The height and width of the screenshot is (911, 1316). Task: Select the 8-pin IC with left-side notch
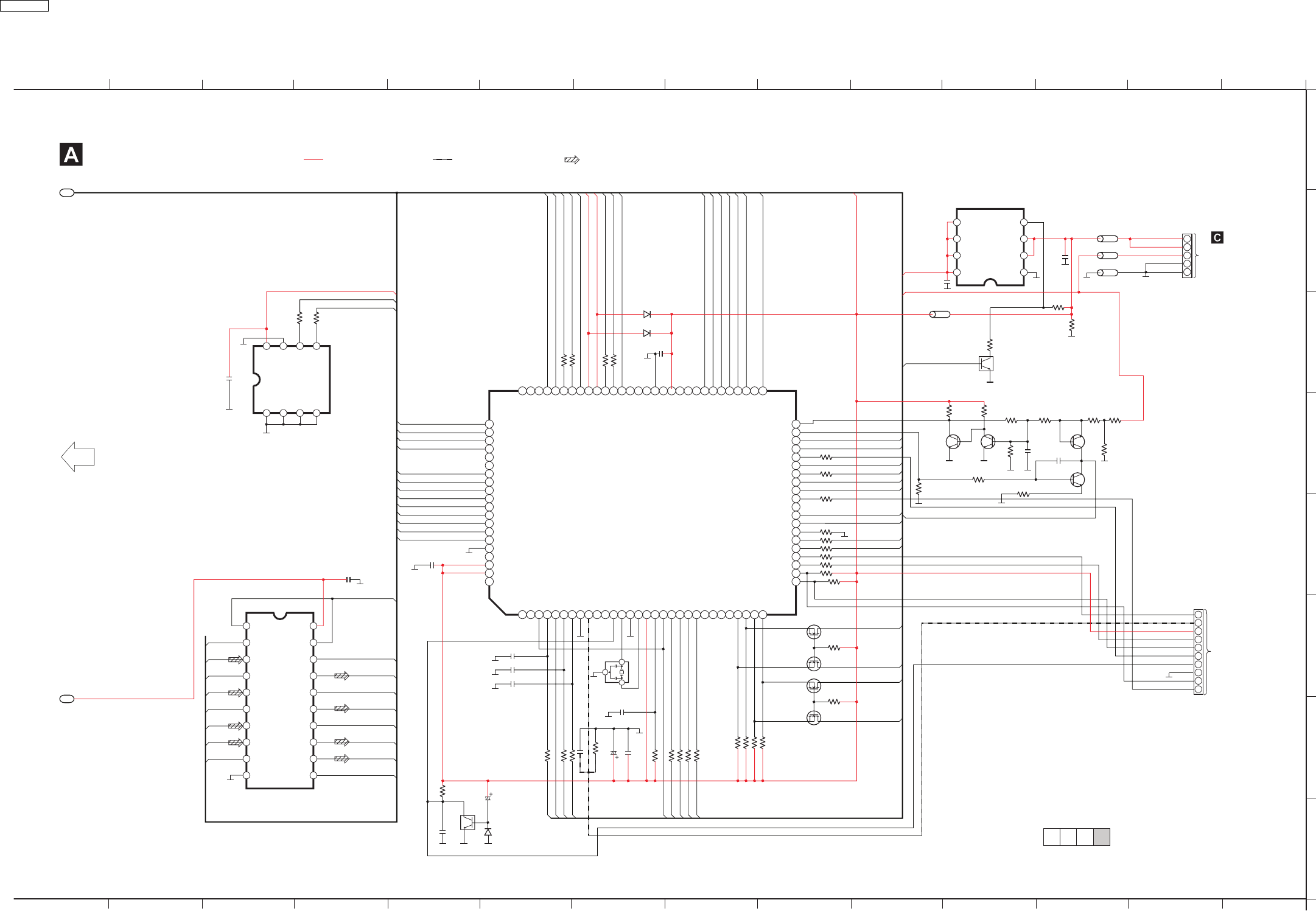click(x=292, y=380)
